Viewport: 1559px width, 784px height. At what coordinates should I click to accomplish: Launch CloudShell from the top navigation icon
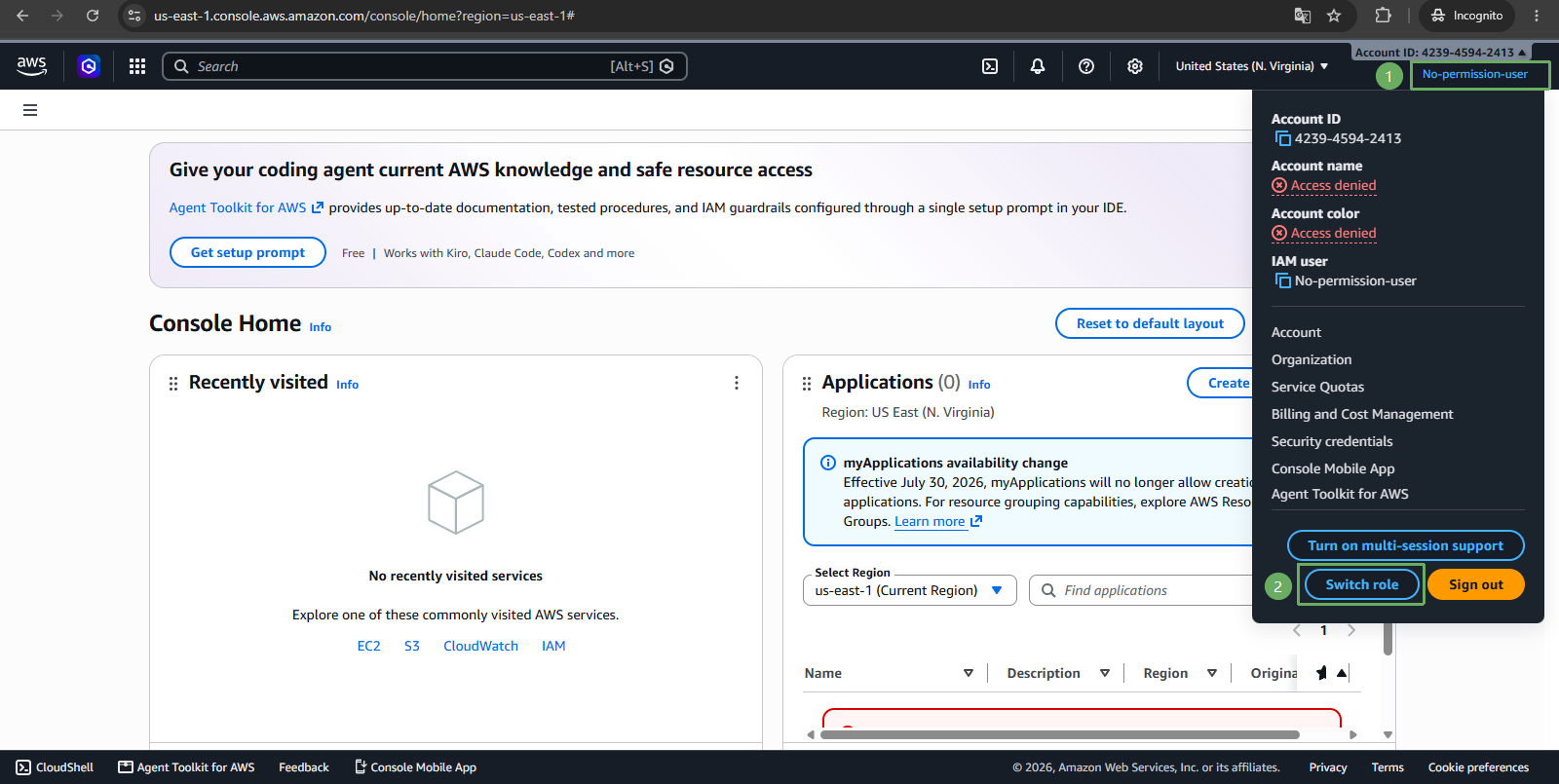pyautogui.click(x=990, y=66)
